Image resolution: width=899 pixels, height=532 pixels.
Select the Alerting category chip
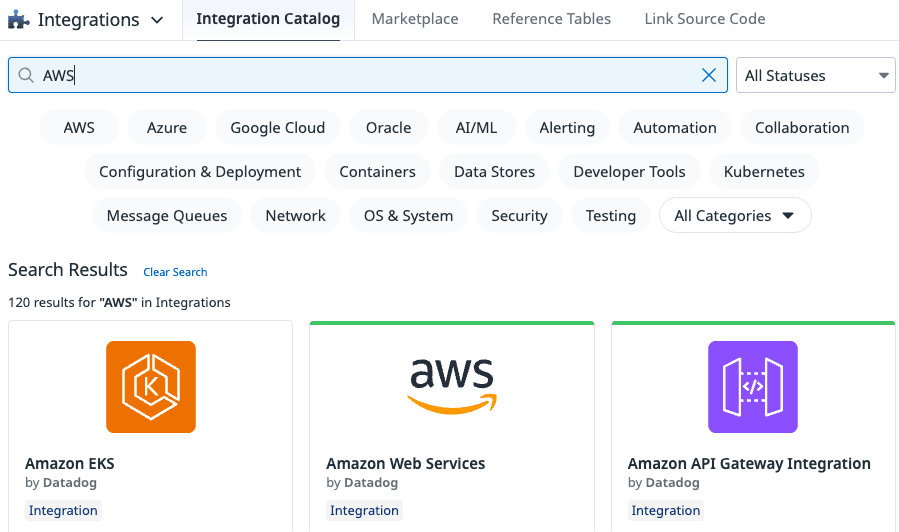567,127
